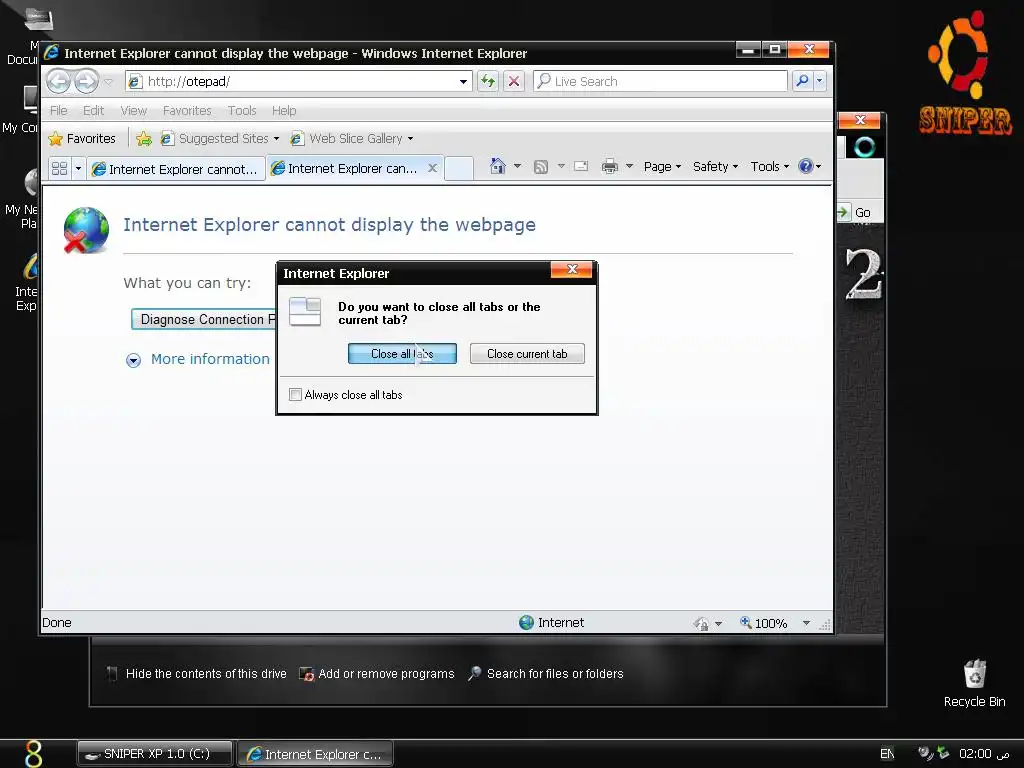The height and width of the screenshot is (768, 1024).
Task: Open Suggested Sites link
Action: coord(219,138)
